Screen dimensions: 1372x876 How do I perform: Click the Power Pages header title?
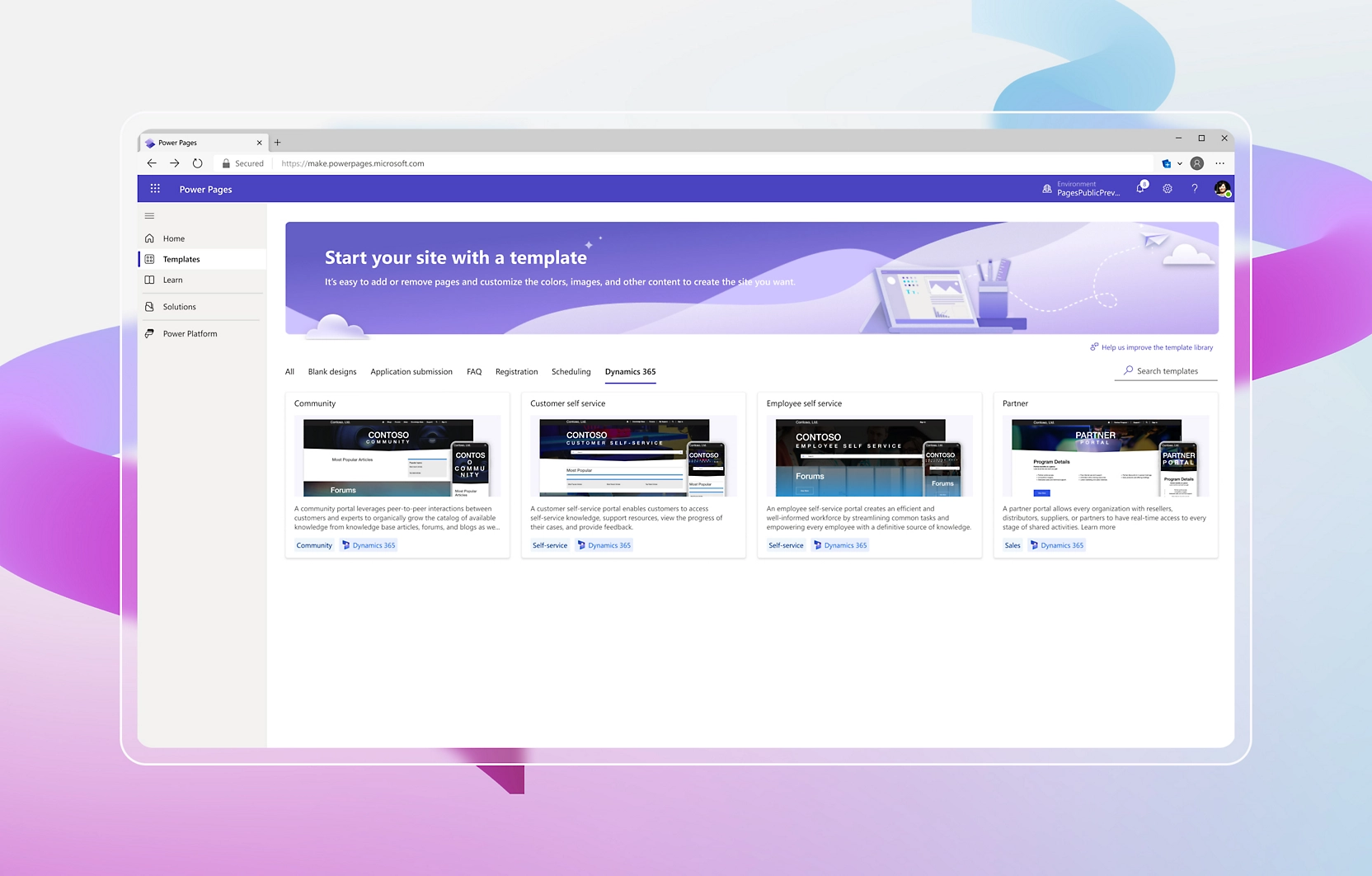point(206,190)
